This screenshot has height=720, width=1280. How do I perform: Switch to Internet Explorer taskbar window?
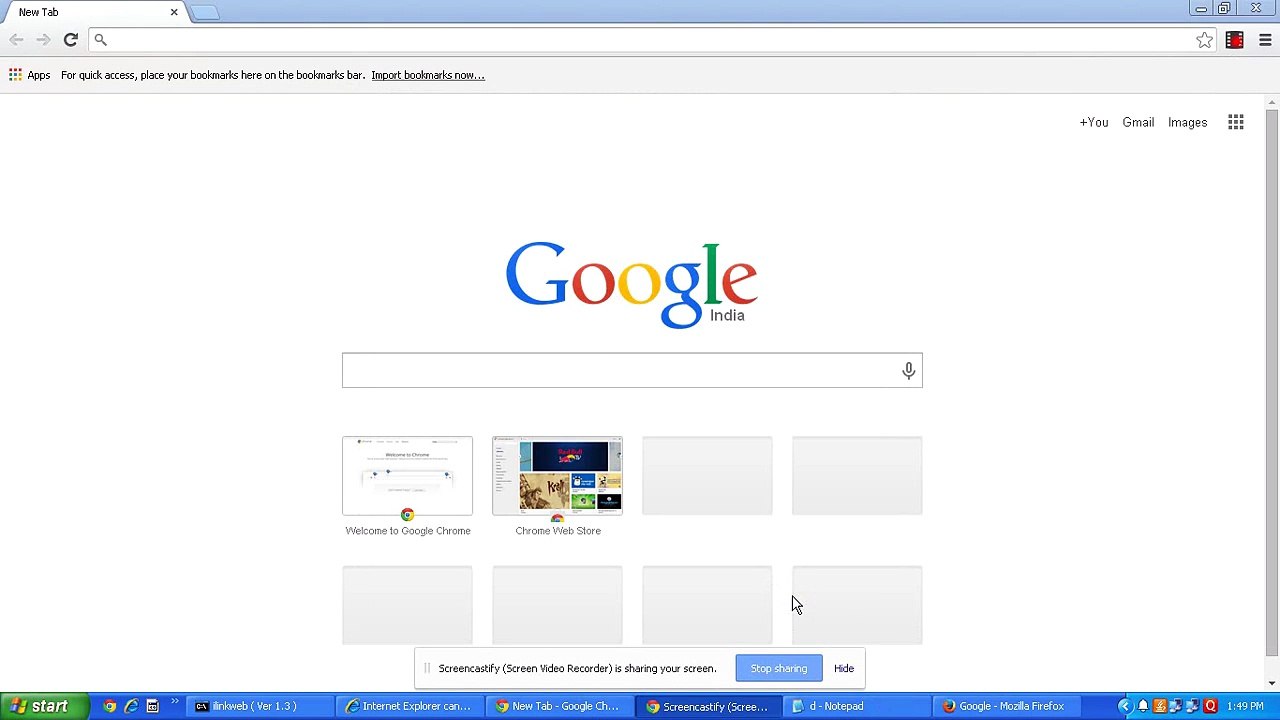point(409,706)
